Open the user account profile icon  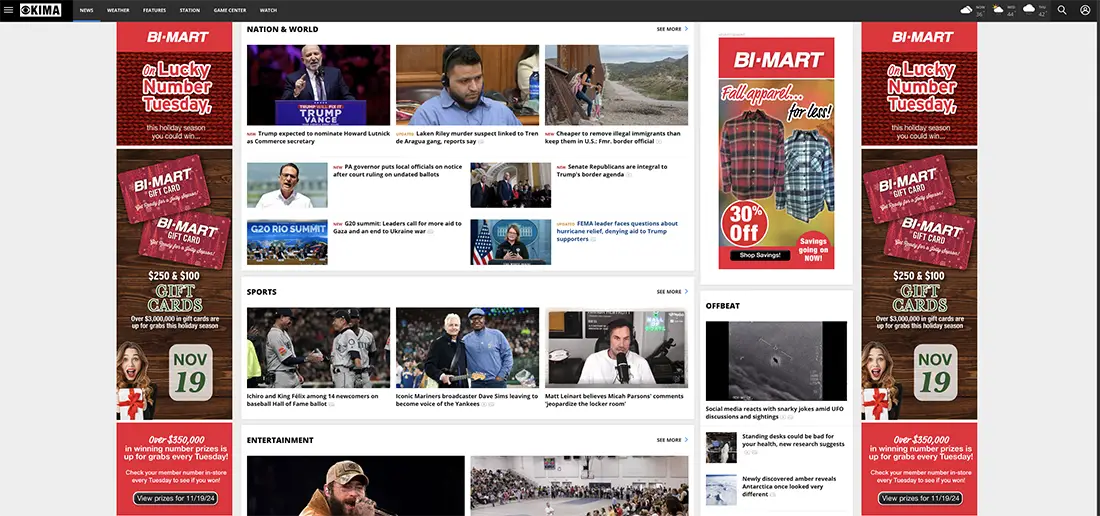1085,10
